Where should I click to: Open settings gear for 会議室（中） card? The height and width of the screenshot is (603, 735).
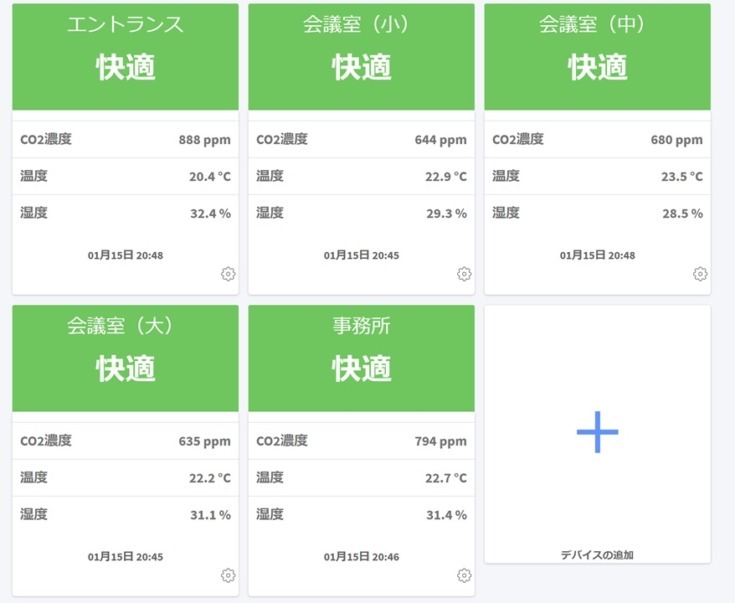(x=700, y=274)
